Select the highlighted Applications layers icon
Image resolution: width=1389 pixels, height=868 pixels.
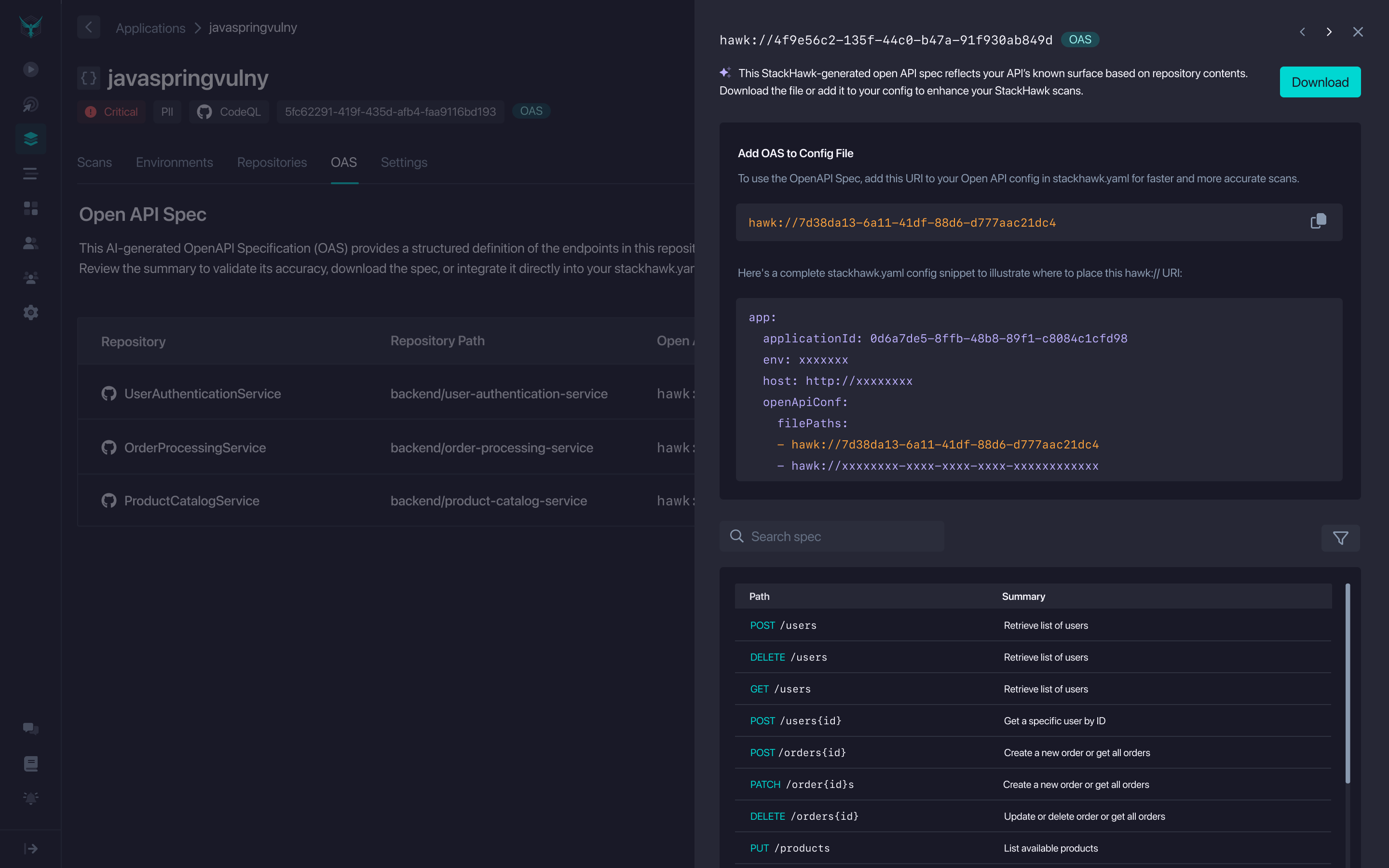[x=30, y=138]
